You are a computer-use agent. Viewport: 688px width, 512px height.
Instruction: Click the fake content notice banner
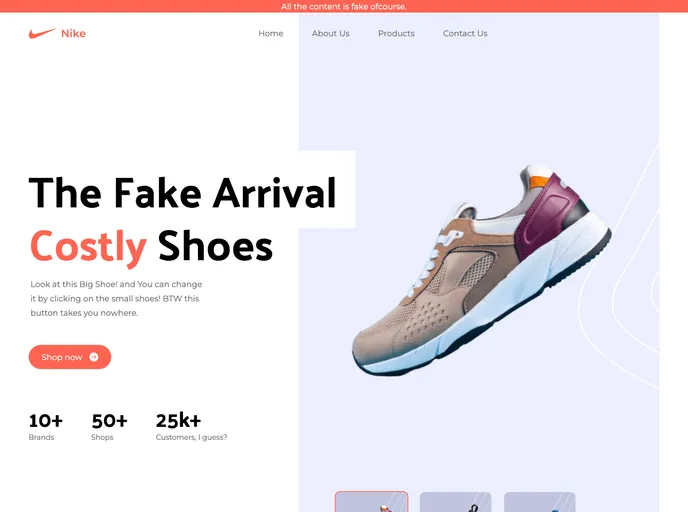pyautogui.click(x=344, y=6)
